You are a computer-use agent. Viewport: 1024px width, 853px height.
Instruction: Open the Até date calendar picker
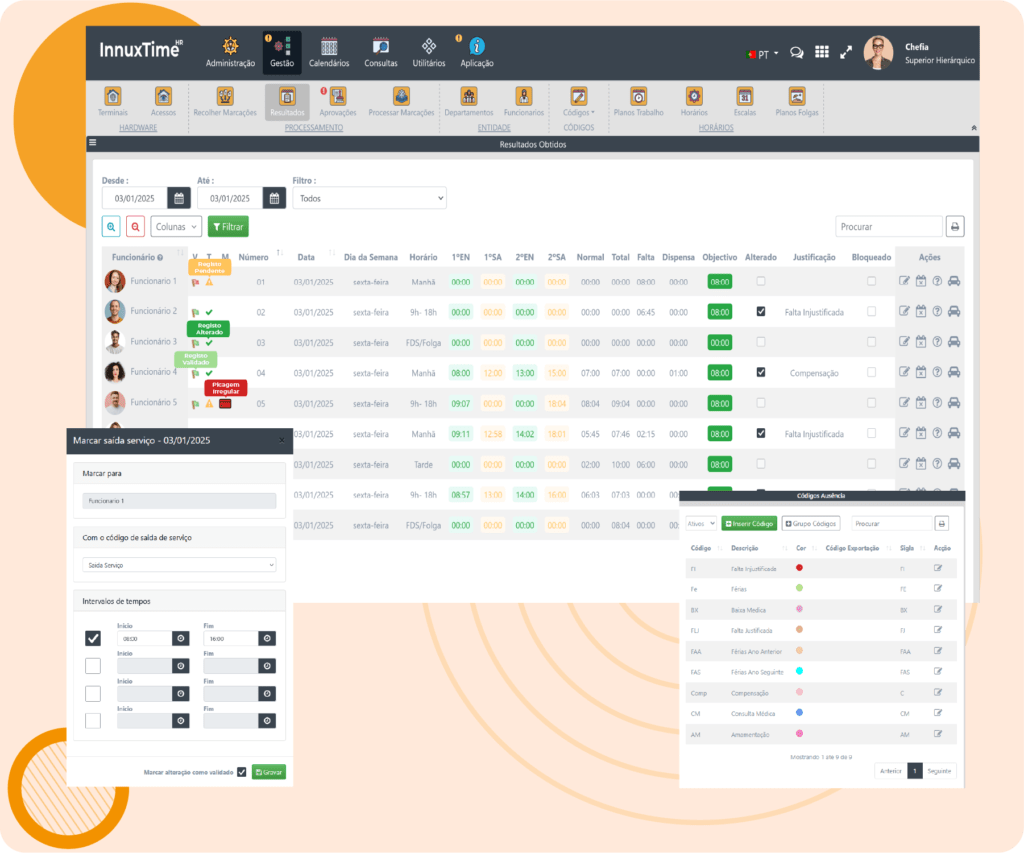(x=274, y=198)
